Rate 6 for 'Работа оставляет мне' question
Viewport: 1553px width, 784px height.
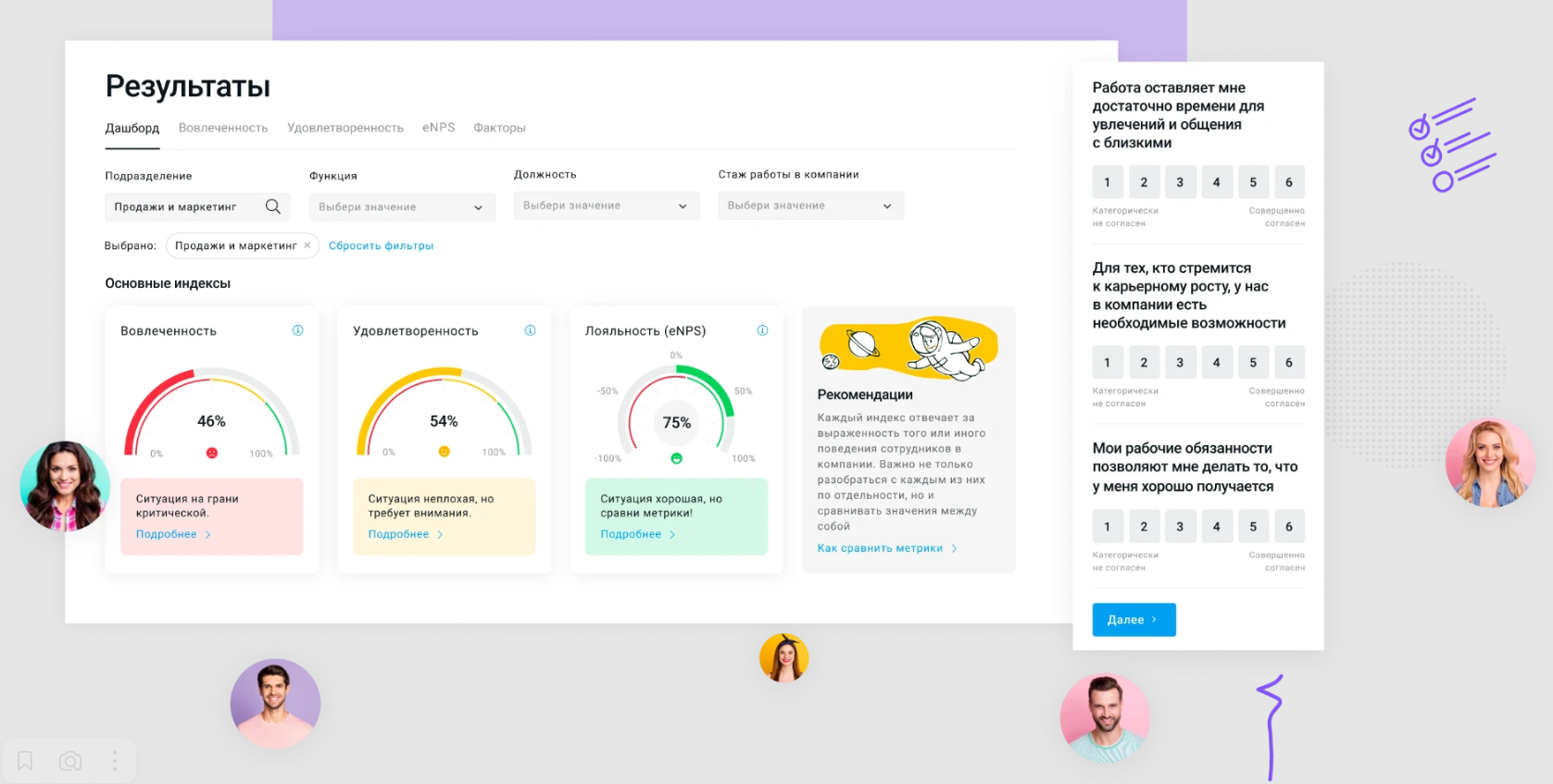point(1289,182)
